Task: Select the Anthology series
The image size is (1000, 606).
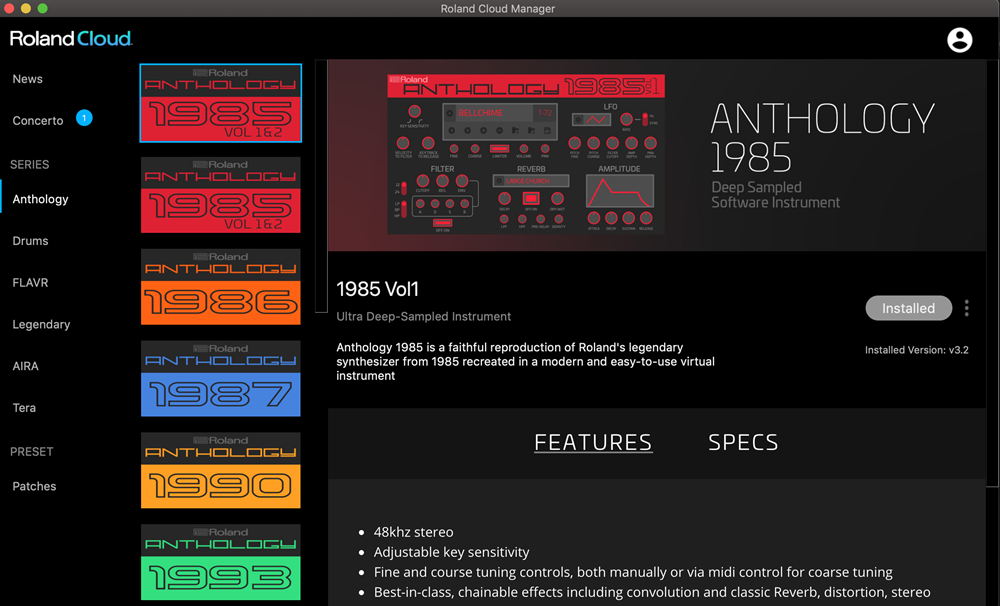Action: [40, 199]
